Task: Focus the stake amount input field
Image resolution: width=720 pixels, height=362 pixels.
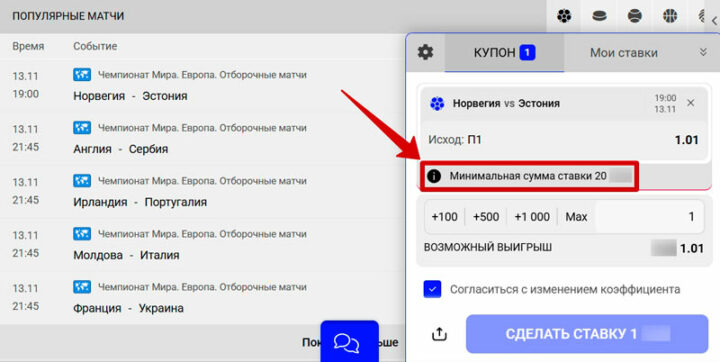Action: (x=649, y=217)
